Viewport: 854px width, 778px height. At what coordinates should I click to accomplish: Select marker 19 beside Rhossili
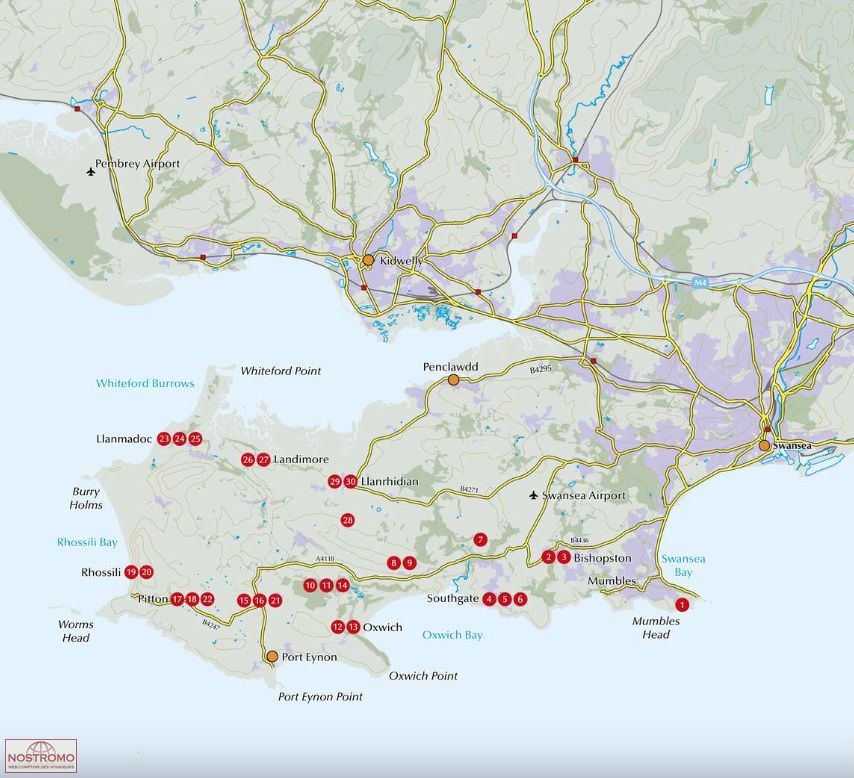131,572
